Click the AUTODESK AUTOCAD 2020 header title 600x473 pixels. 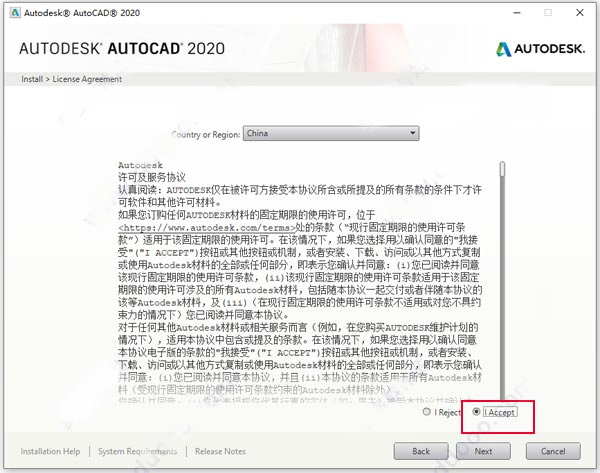122,49
